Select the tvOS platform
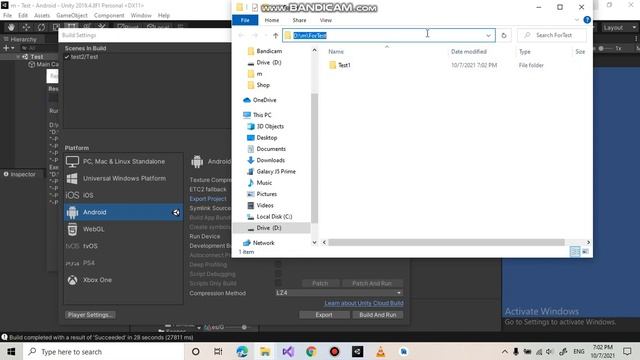 pyautogui.click(x=123, y=246)
